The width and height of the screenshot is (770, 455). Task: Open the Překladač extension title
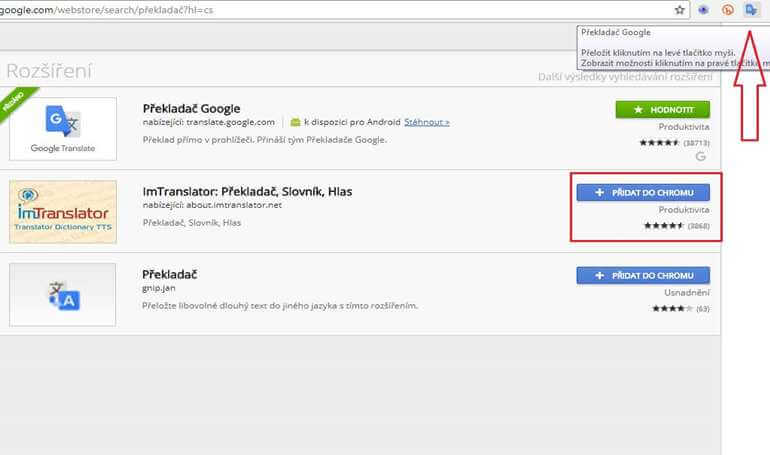click(169, 274)
